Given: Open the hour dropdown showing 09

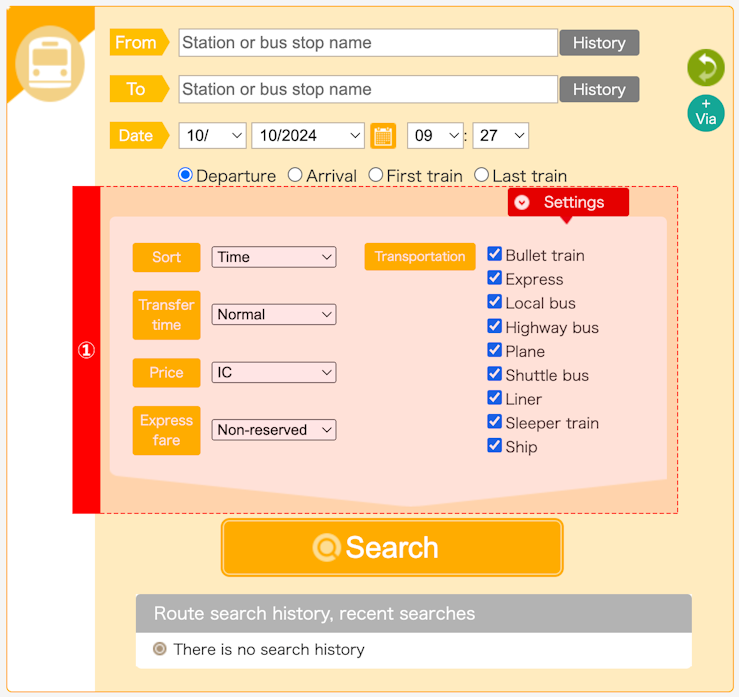Looking at the screenshot, I should pyautogui.click(x=435, y=136).
